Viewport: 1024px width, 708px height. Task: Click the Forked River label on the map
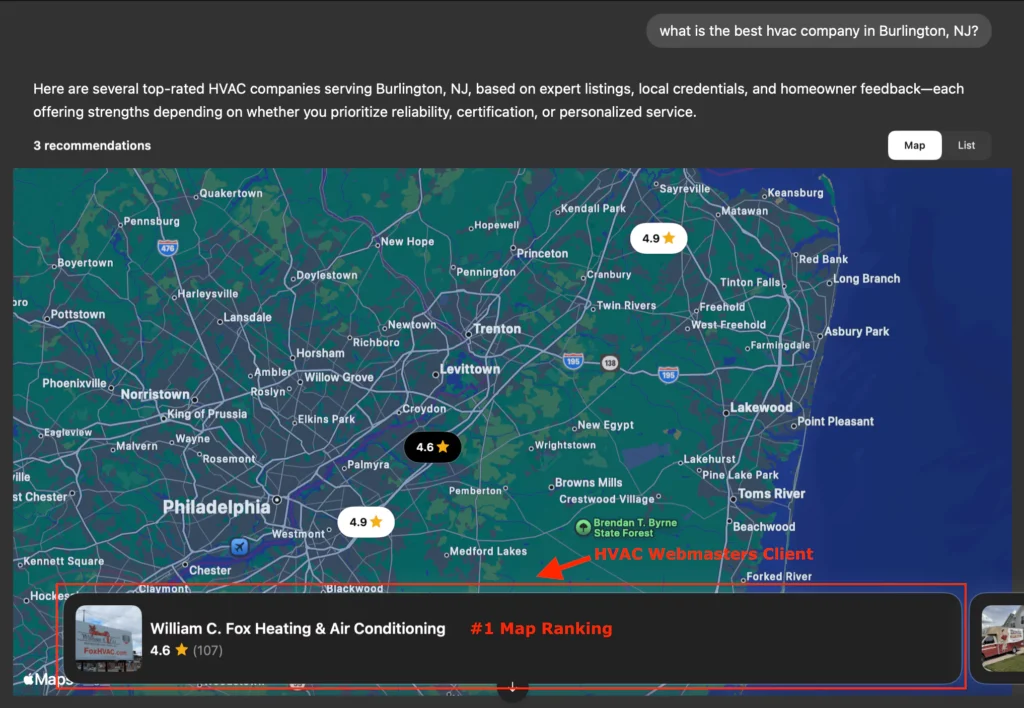pyautogui.click(x=779, y=577)
